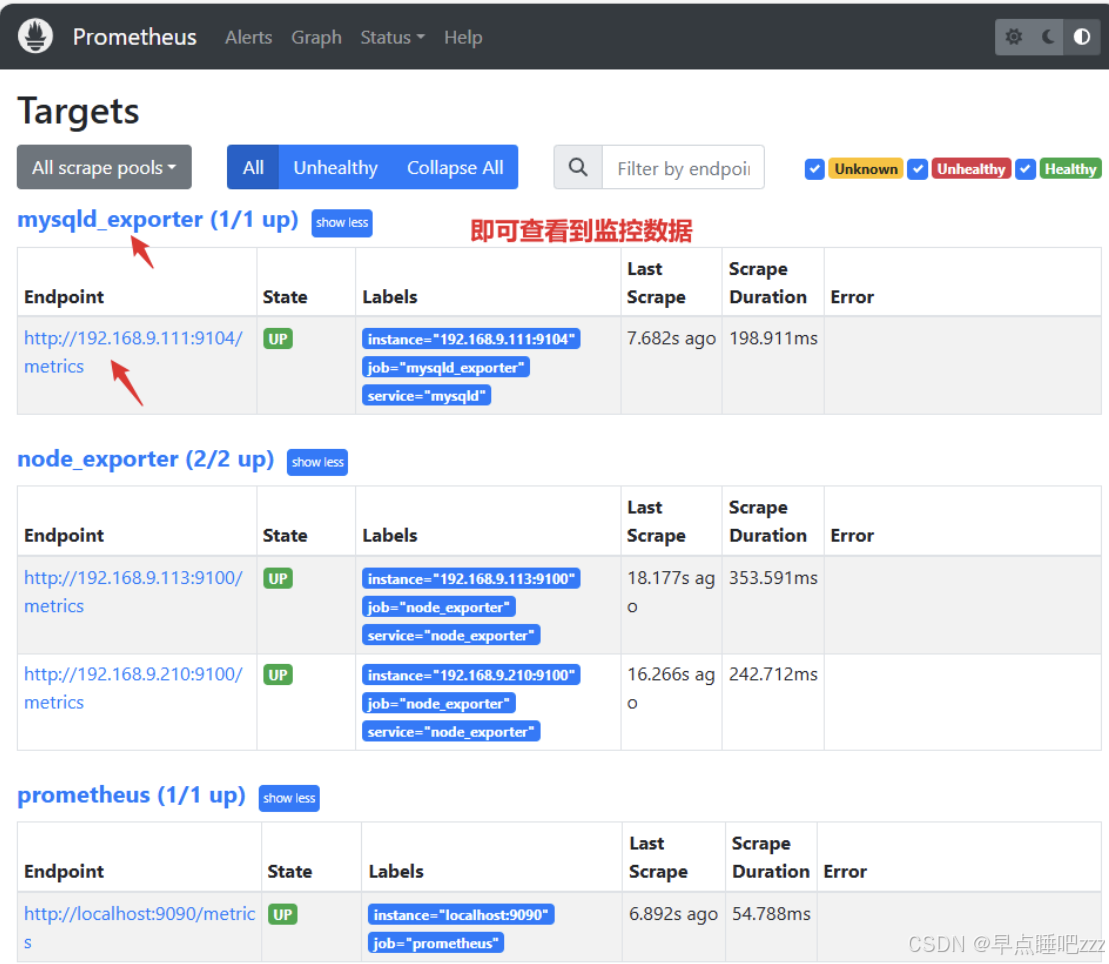Click the Healthy green filter badge

[x=1070, y=169]
